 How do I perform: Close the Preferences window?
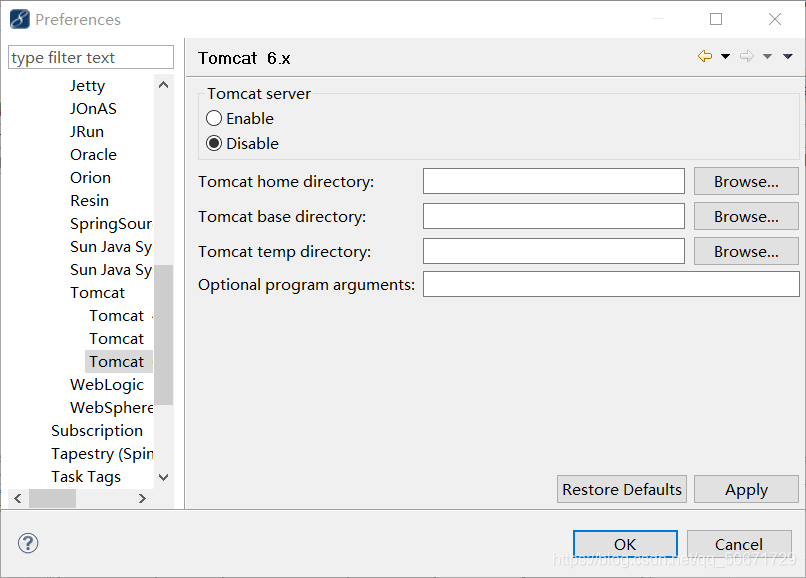click(x=775, y=19)
